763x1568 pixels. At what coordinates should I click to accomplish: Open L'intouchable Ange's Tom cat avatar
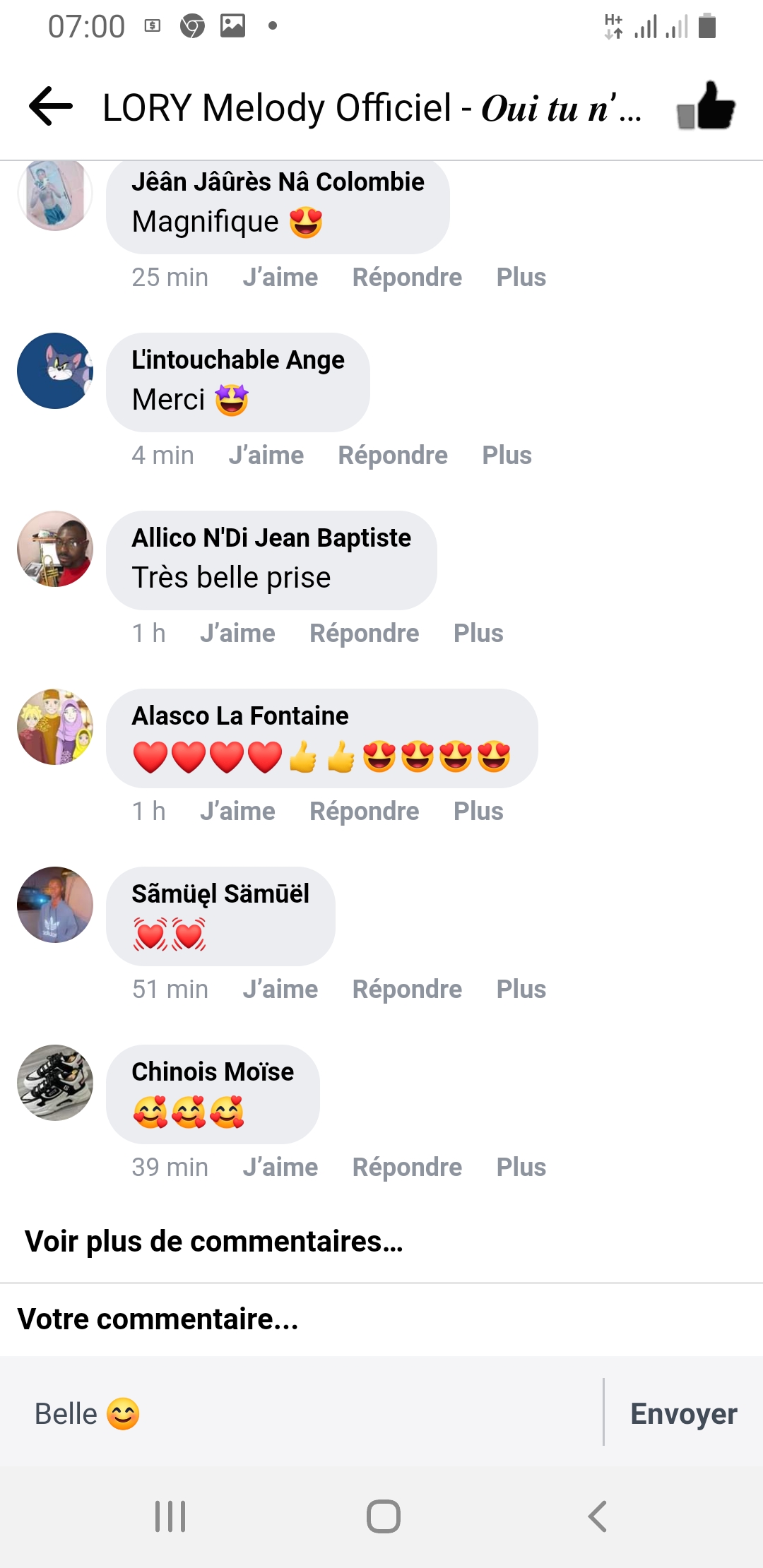coord(55,371)
